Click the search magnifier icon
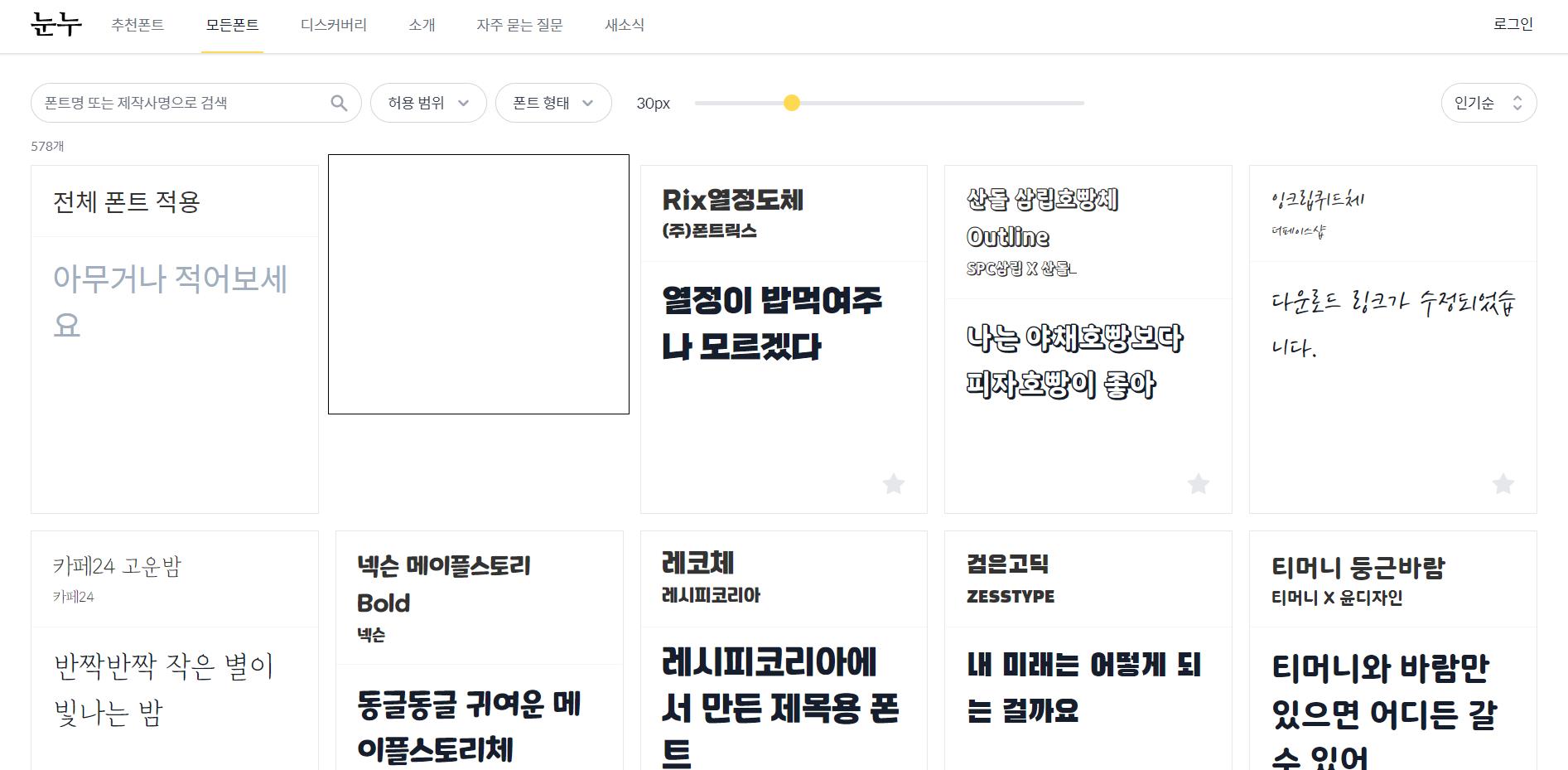 (x=339, y=103)
